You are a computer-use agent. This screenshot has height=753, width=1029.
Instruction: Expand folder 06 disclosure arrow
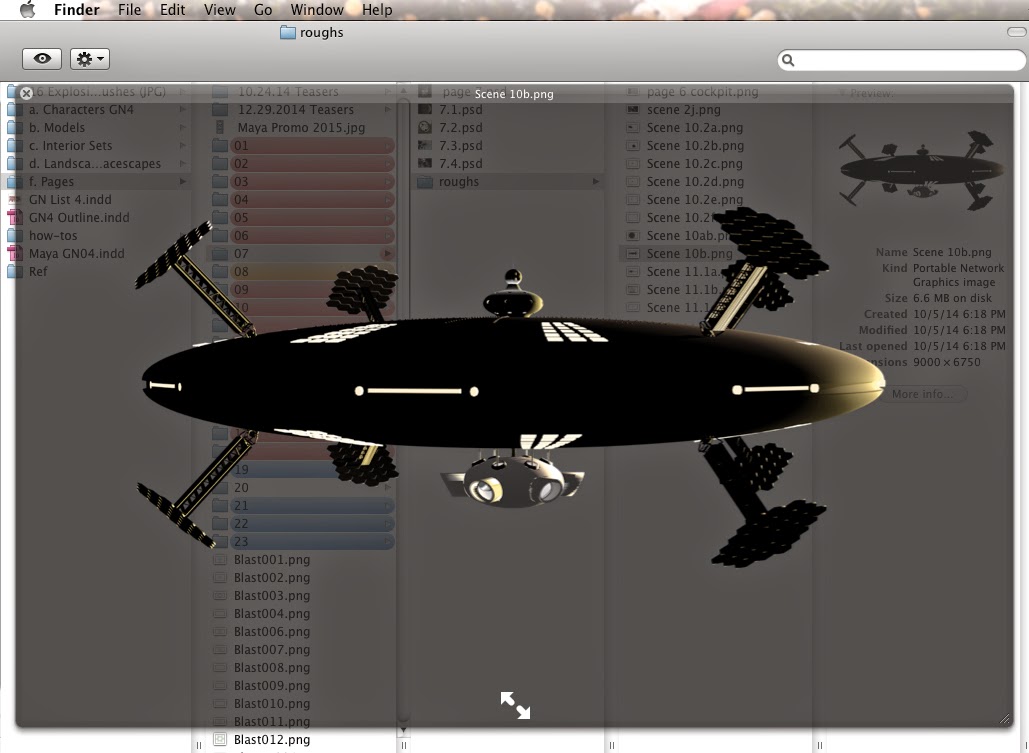tap(388, 235)
